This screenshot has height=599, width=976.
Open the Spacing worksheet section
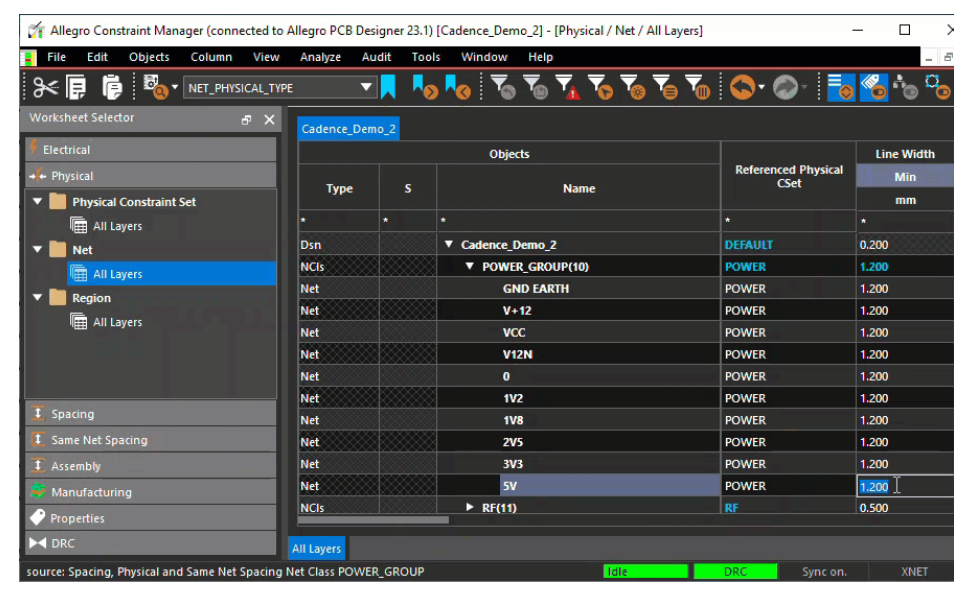click(151, 414)
